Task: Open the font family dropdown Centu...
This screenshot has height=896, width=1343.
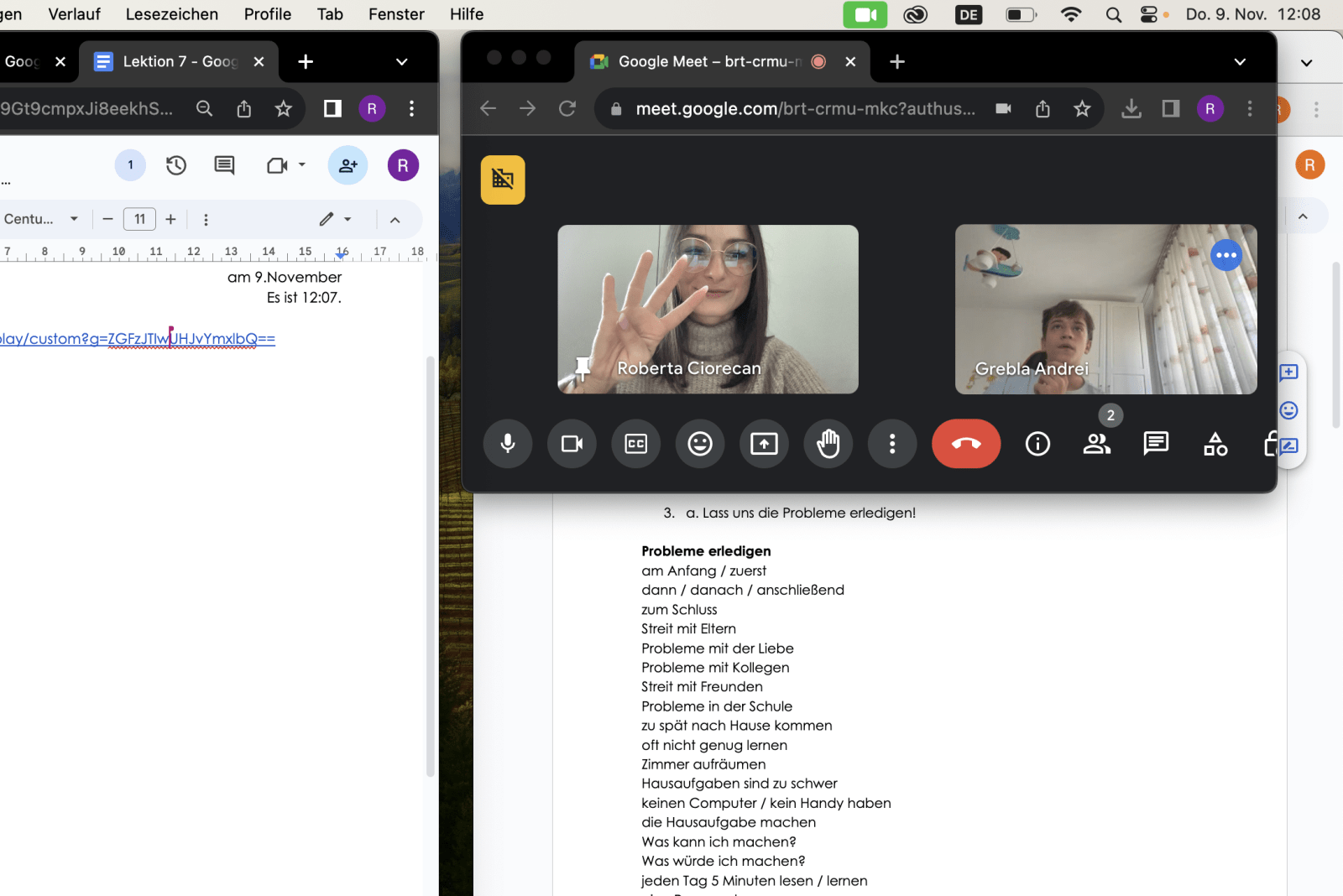Action: tap(40, 219)
